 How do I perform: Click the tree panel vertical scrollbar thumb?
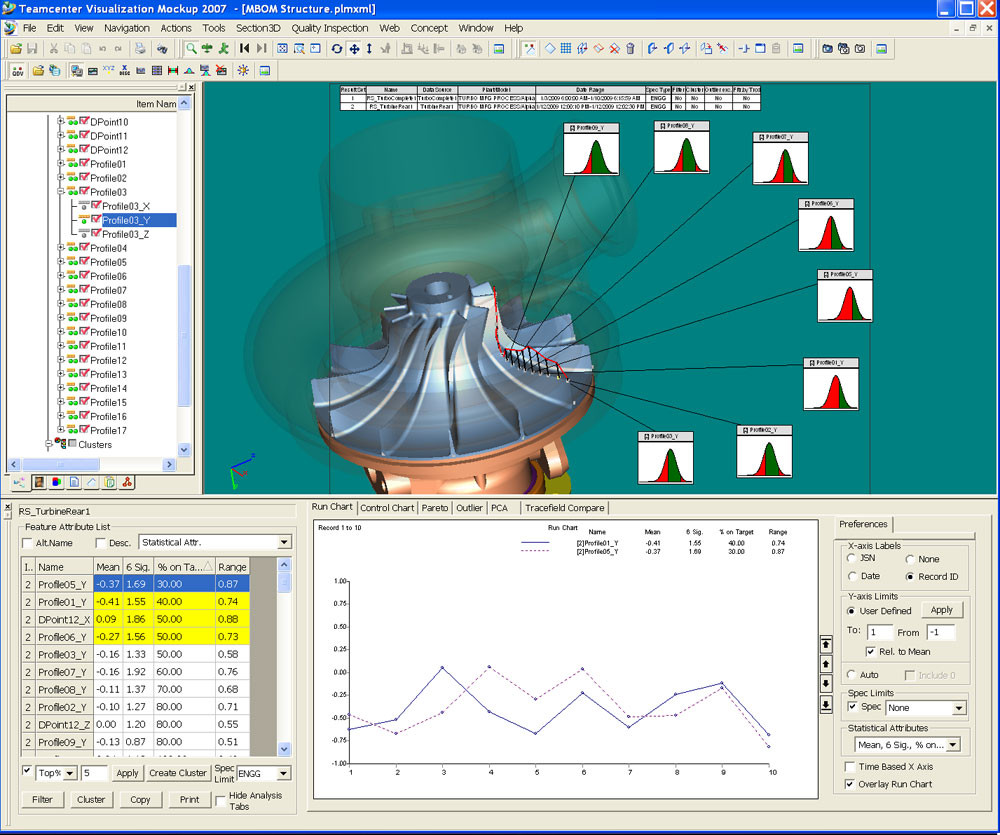[x=184, y=335]
